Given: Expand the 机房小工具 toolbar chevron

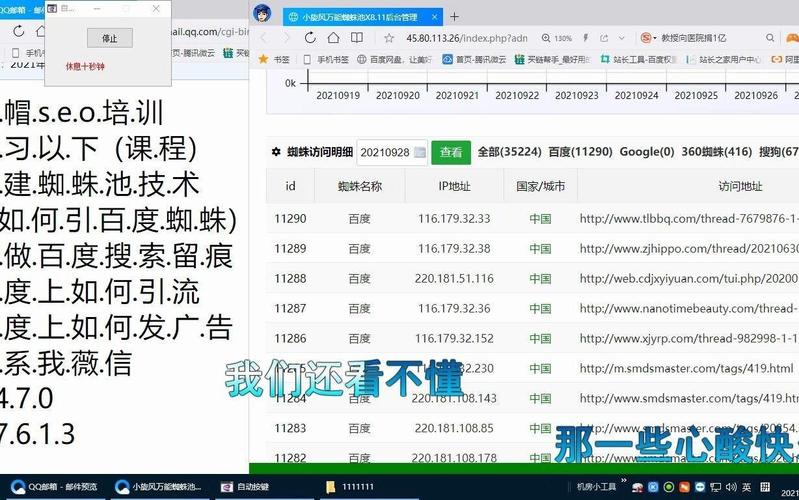Looking at the screenshot, I should 624,480.
